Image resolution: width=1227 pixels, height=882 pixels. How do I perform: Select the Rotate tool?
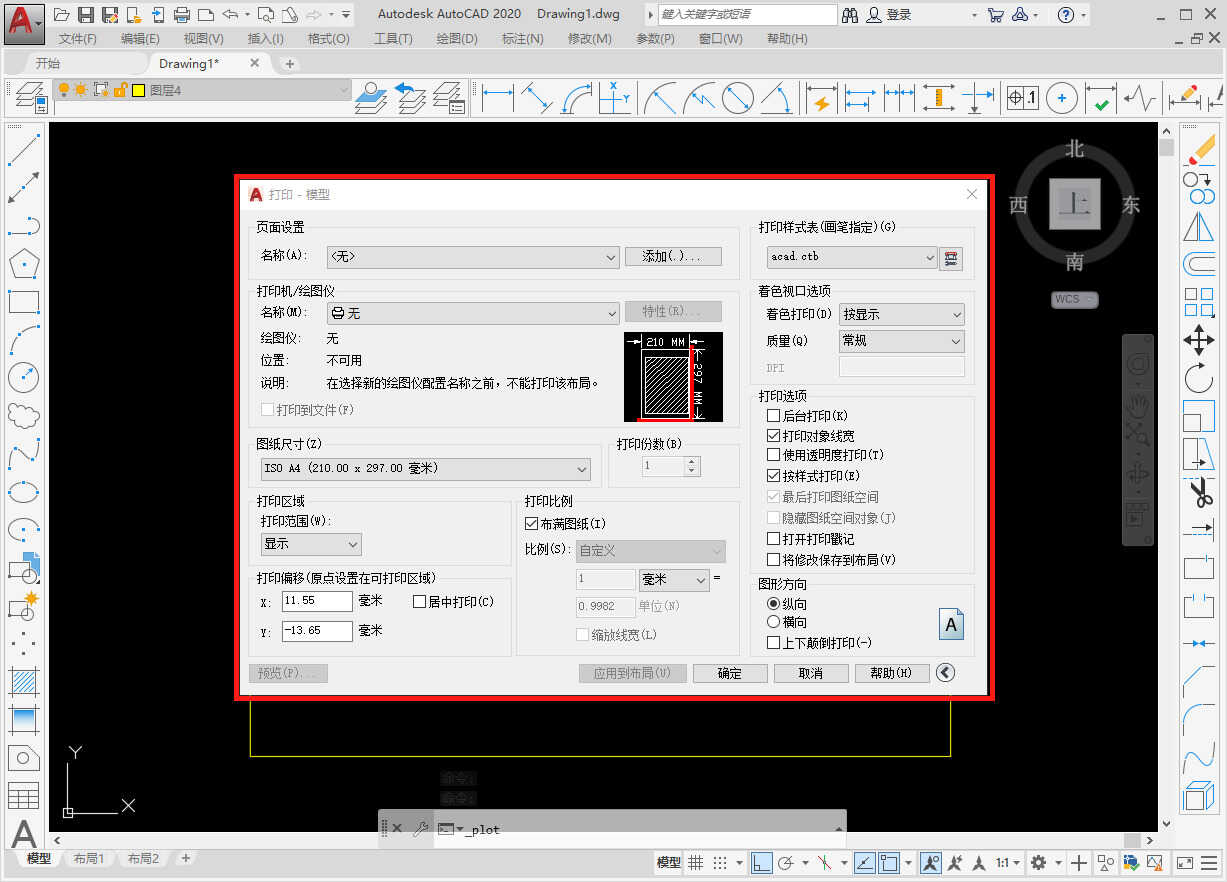pyautogui.click(x=1198, y=378)
